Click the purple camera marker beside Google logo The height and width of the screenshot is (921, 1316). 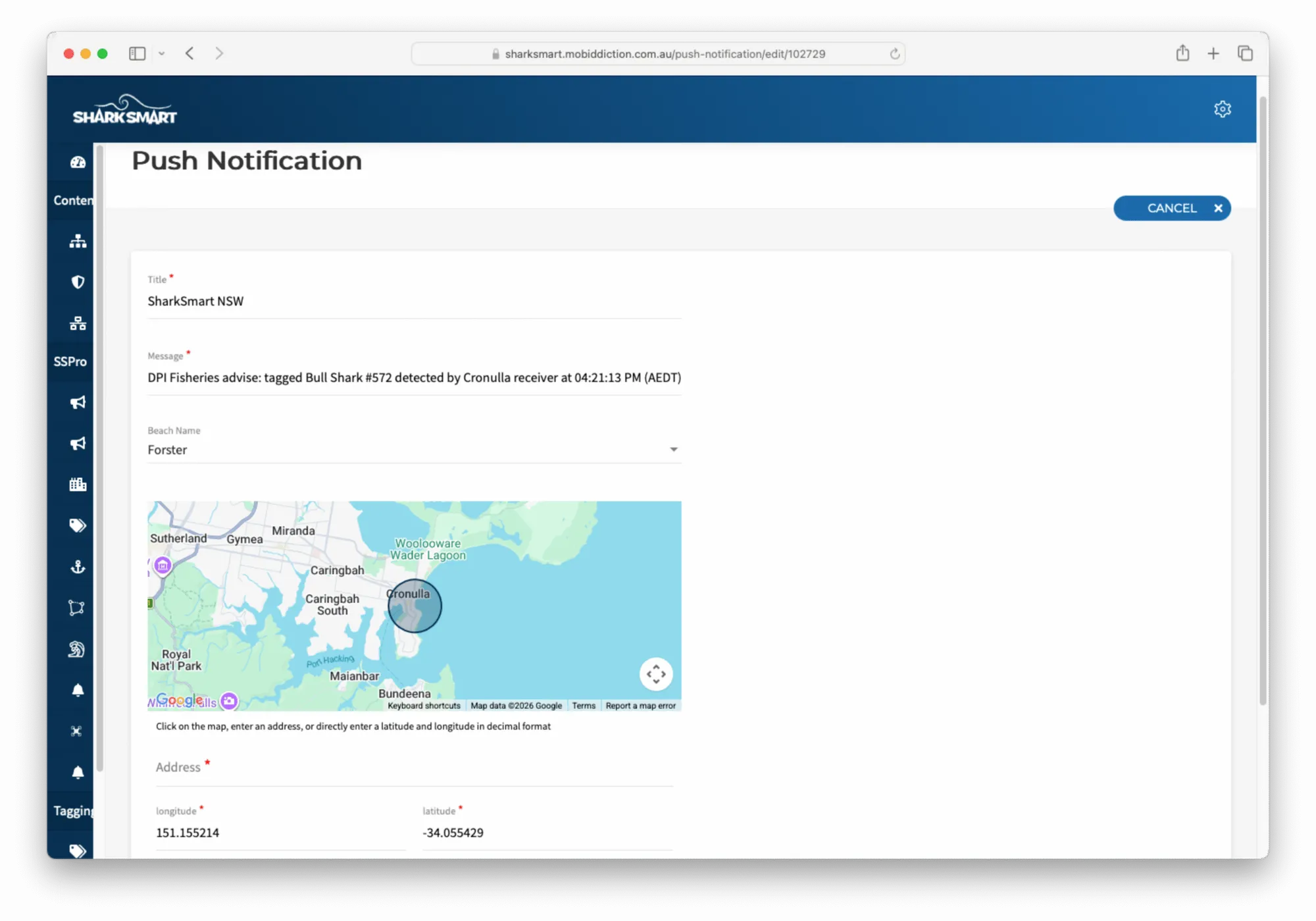229,700
